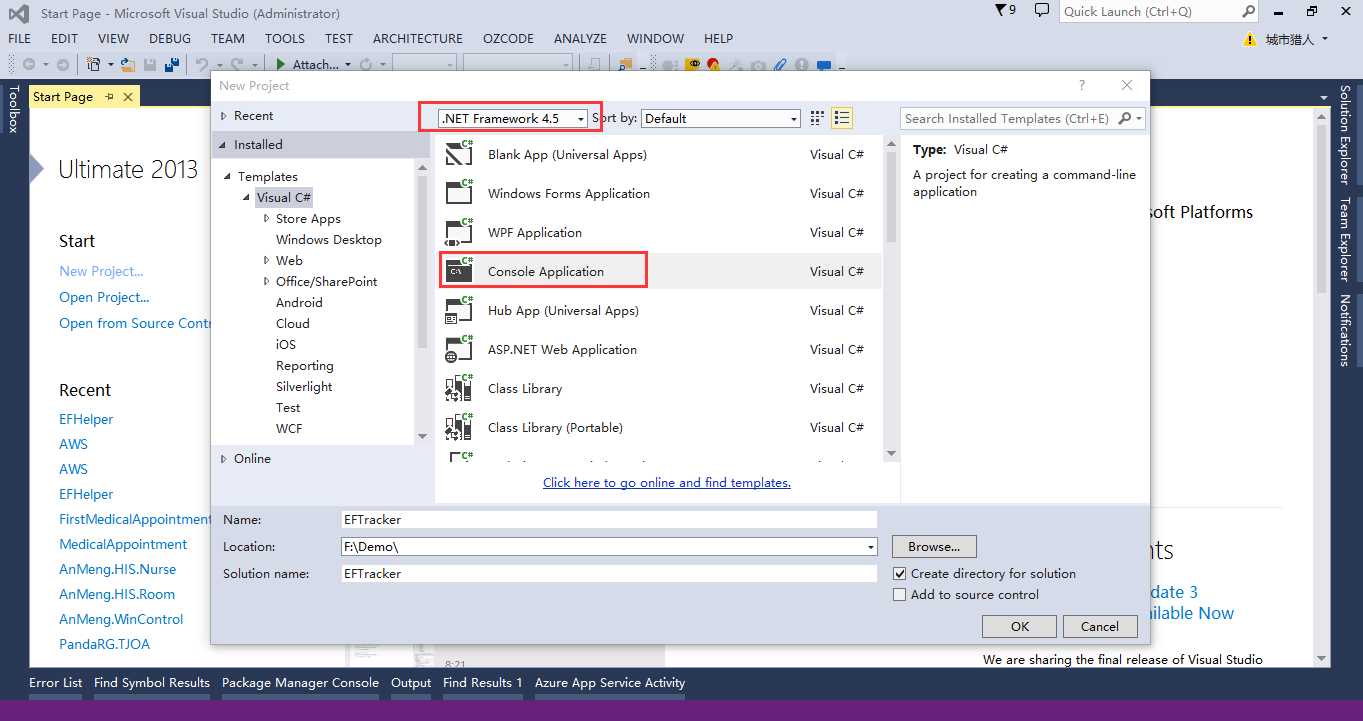
Task: Click the Class Library template icon
Action: [x=459, y=388]
